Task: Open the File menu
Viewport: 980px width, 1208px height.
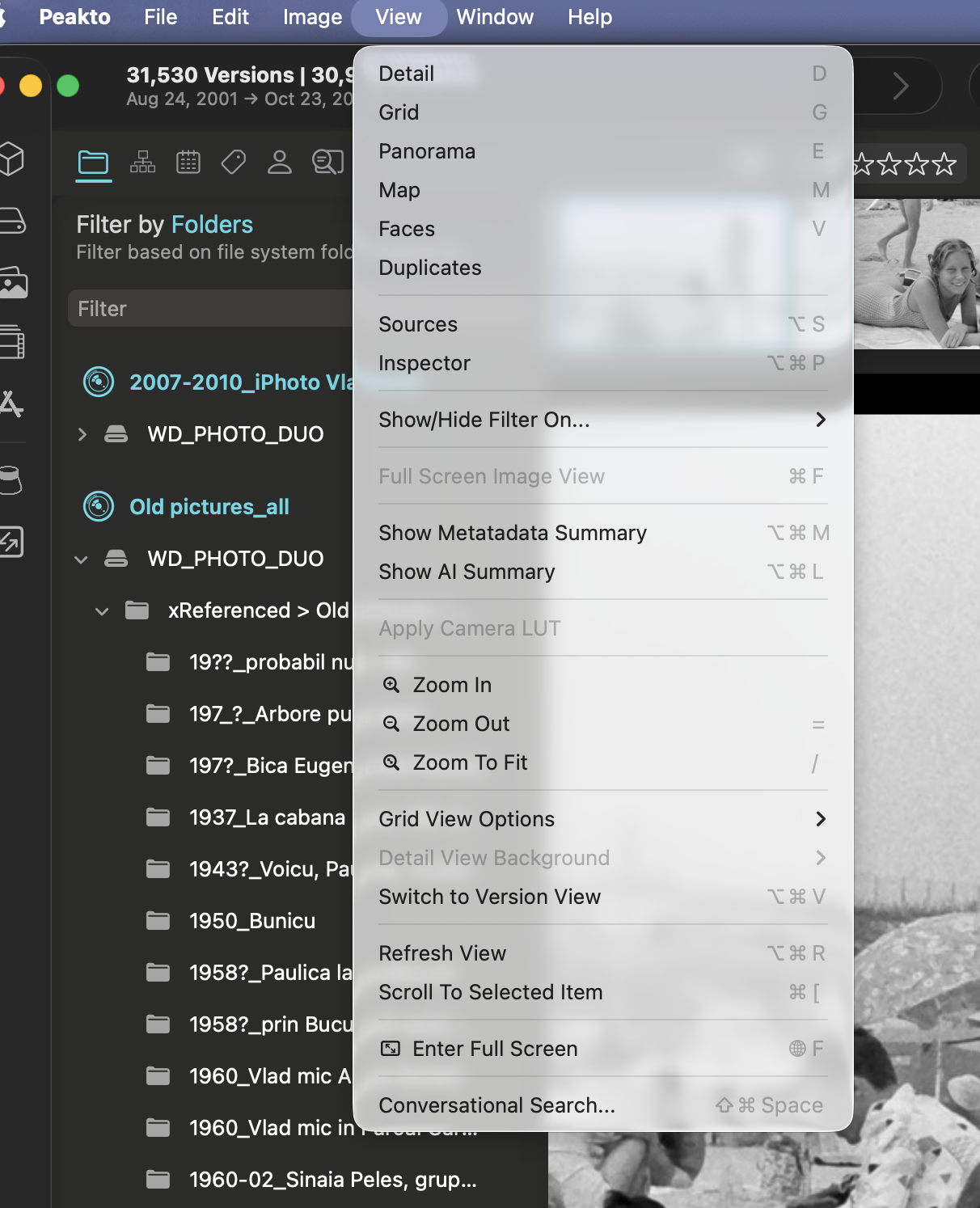Action: tap(160, 17)
